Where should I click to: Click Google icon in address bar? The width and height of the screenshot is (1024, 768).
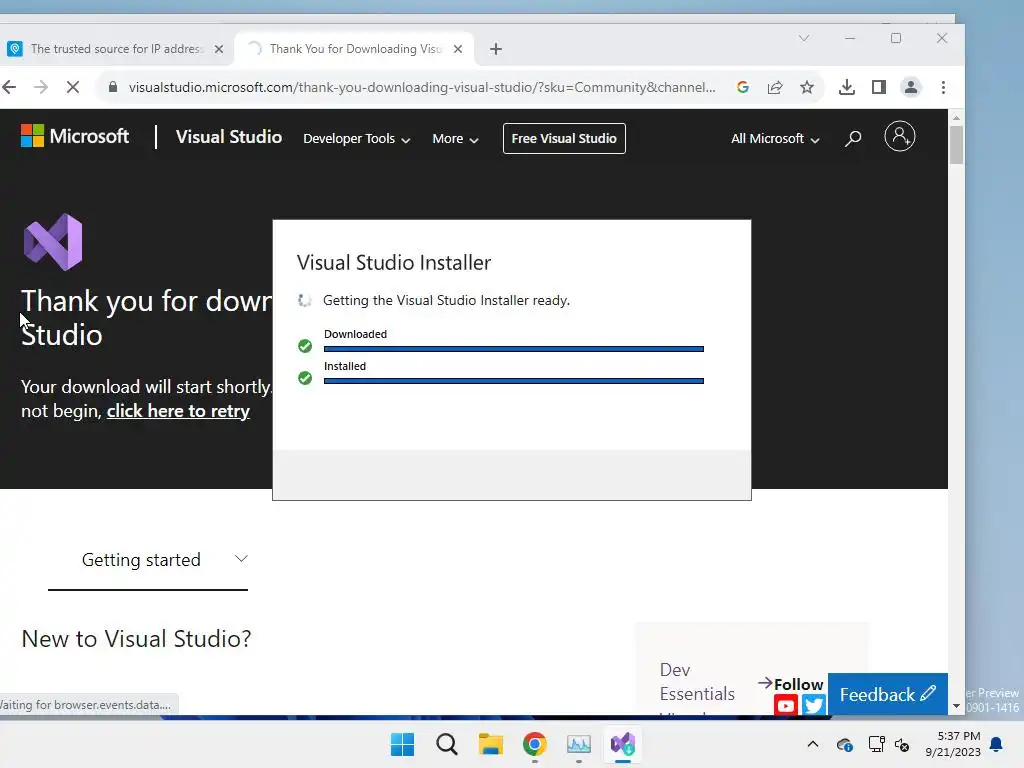tap(743, 87)
